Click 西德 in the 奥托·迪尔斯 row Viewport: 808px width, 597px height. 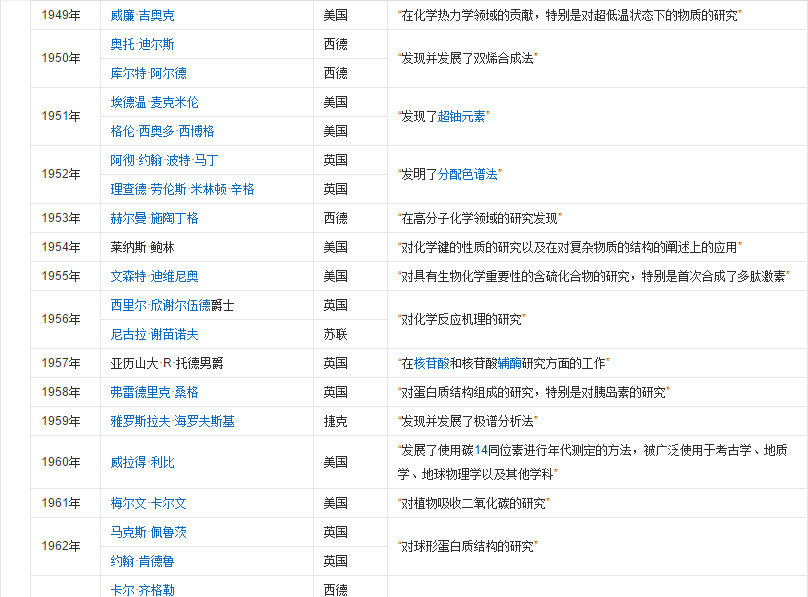click(335, 44)
